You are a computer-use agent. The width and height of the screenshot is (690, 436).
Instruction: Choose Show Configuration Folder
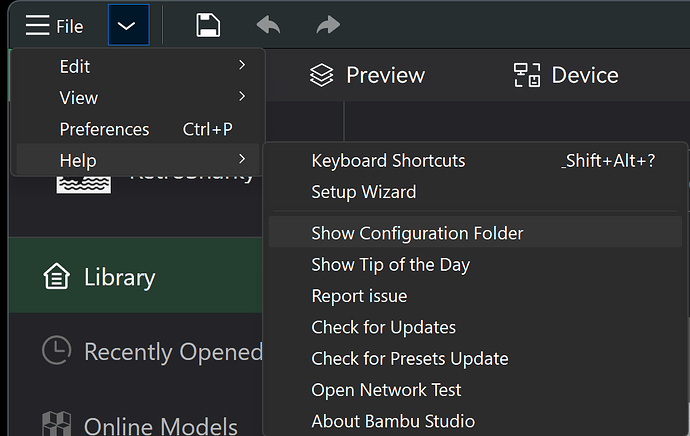pos(475,233)
